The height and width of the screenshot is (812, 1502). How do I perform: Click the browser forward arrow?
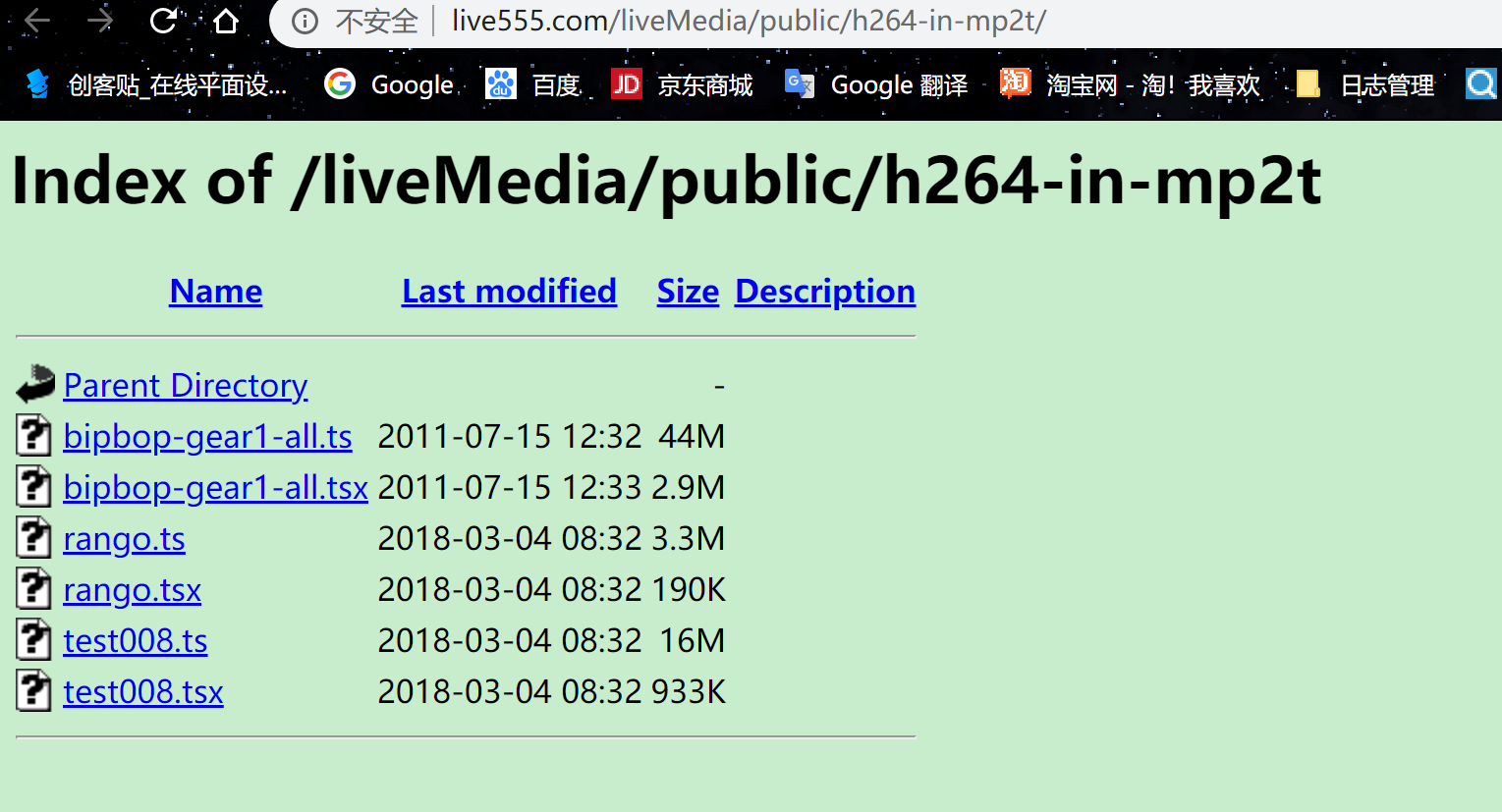(98, 20)
